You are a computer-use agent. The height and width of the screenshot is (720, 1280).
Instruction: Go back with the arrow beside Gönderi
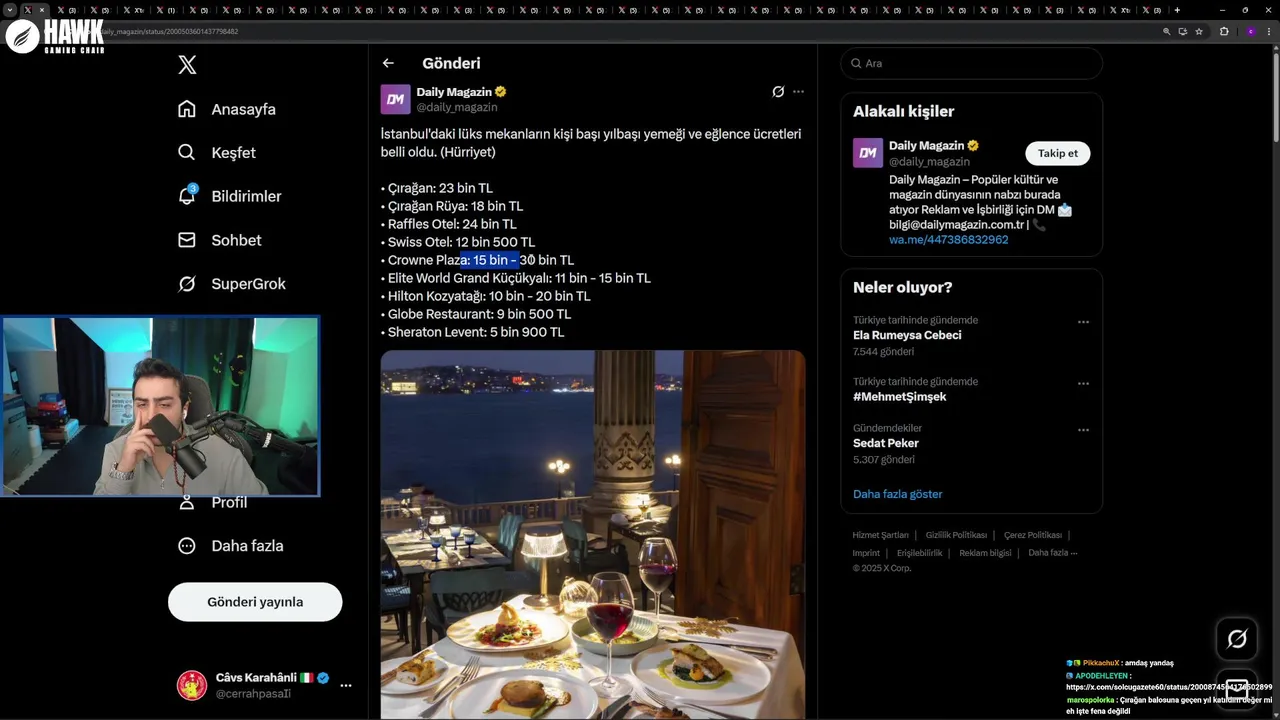pos(388,63)
